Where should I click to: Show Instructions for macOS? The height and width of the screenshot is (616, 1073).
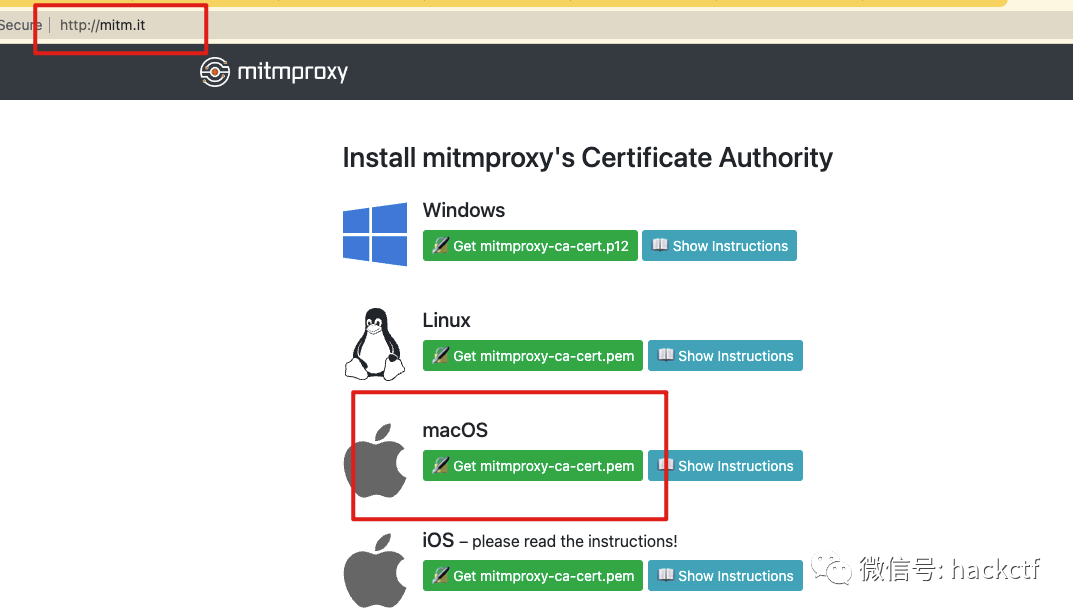[x=725, y=465]
